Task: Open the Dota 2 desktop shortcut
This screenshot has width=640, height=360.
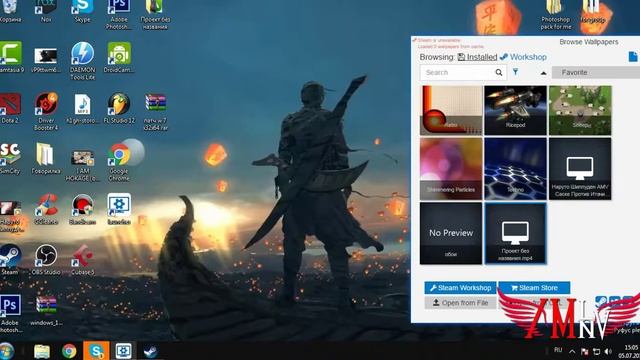Action: coord(10,108)
